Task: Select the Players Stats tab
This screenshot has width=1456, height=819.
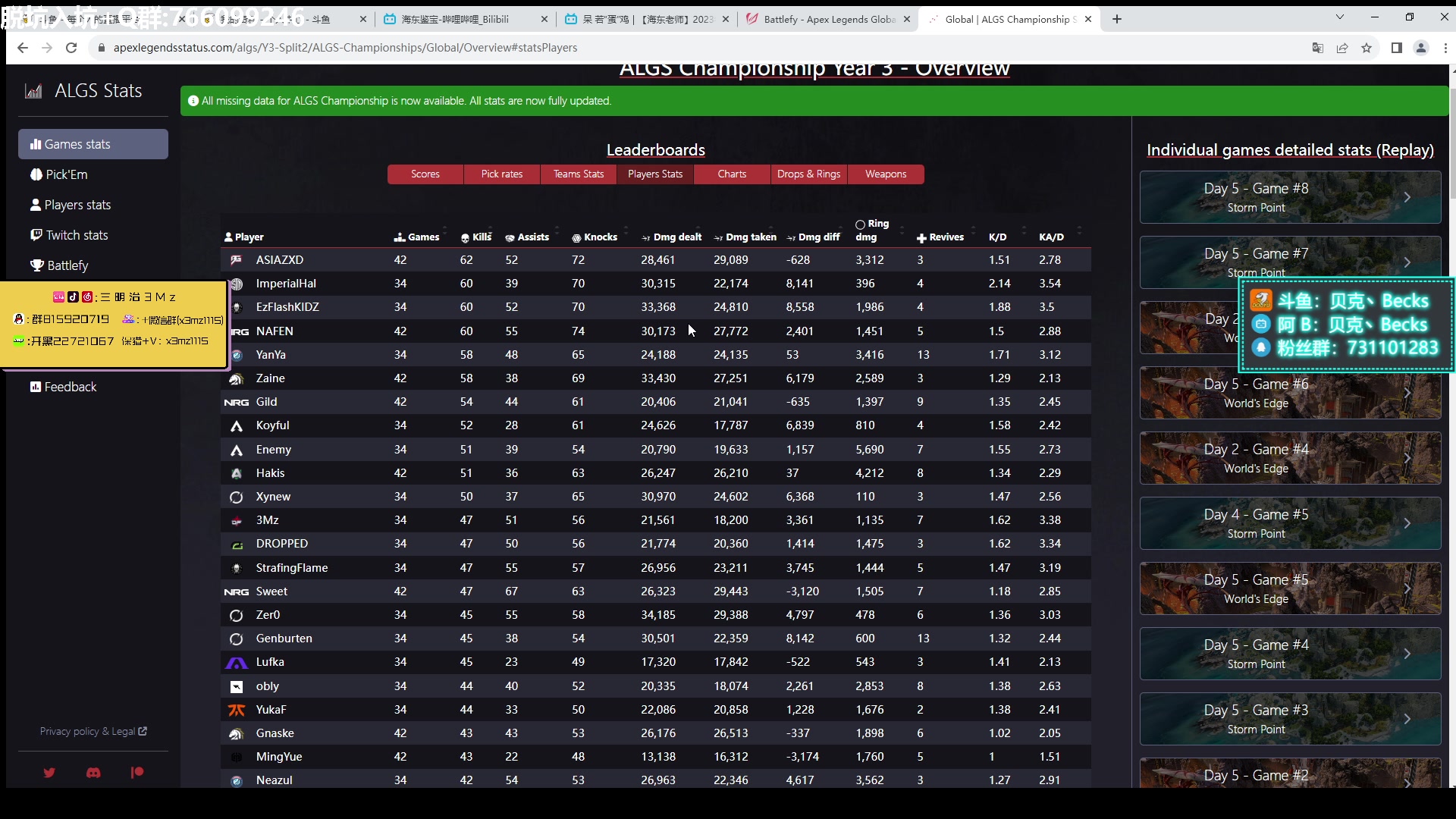Action: (x=655, y=174)
